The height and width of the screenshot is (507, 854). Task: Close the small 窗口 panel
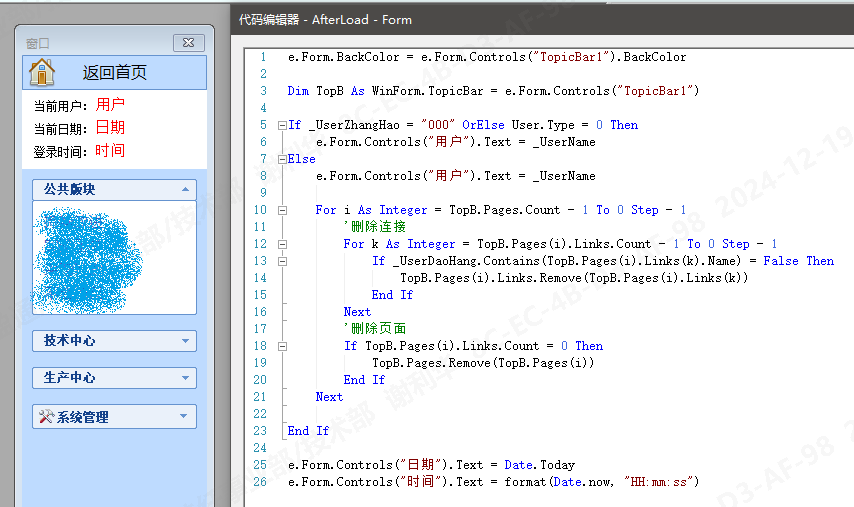188,43
